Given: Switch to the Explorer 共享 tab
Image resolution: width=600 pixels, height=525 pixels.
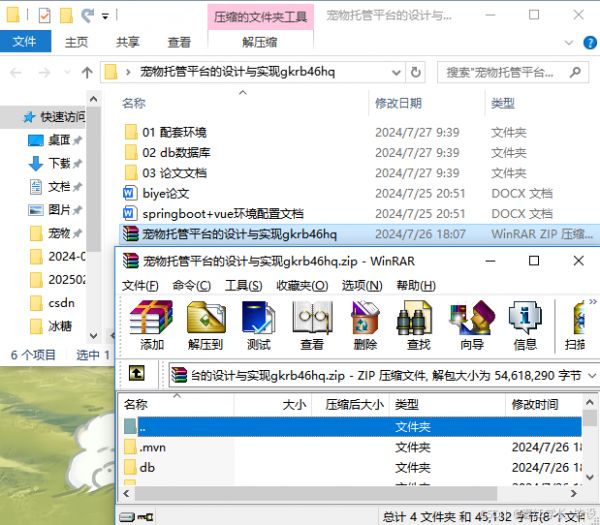Looking at the screenshot, I should (127, 42).
